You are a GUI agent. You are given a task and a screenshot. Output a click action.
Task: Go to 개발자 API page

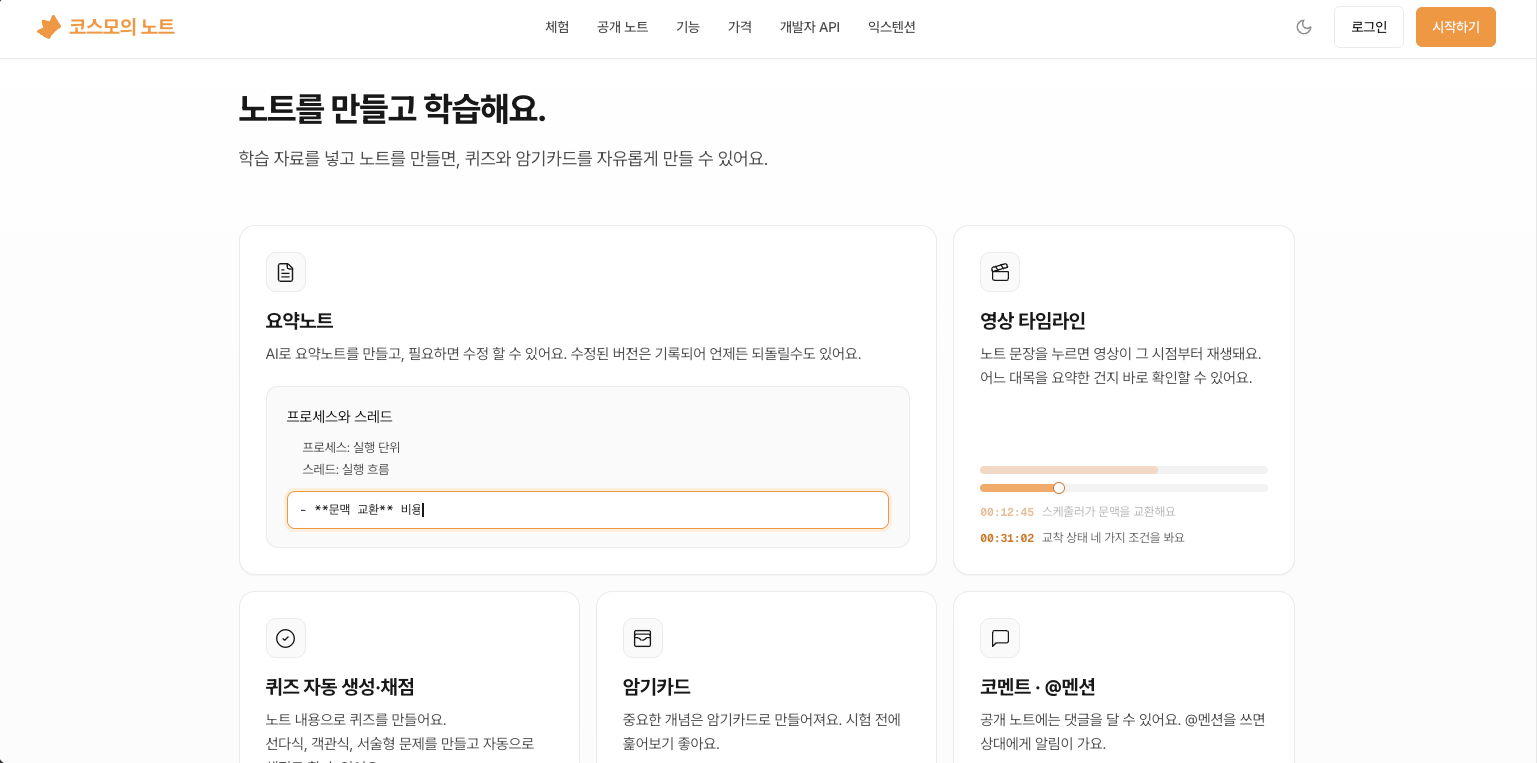[x=810, y=27]
